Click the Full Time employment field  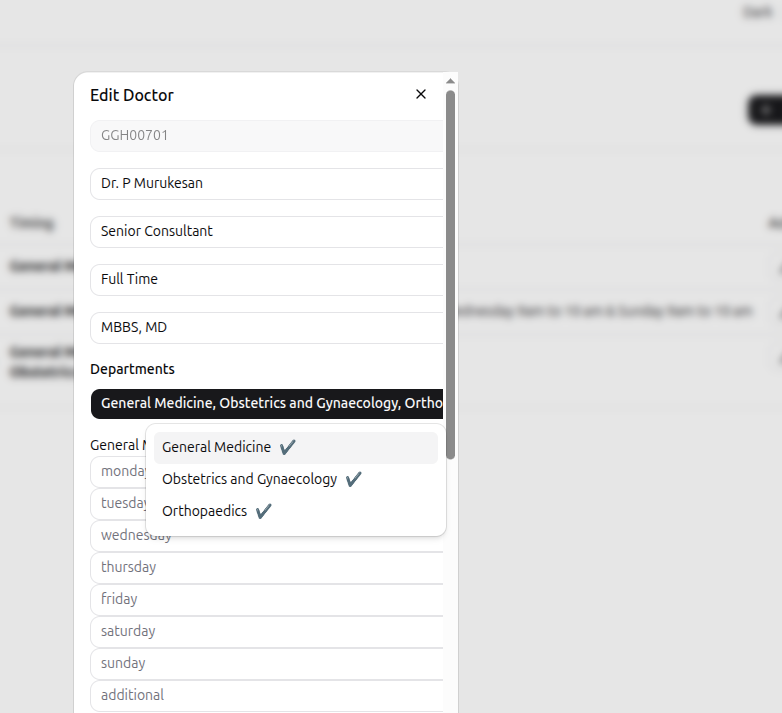click(x=267, y=279)
